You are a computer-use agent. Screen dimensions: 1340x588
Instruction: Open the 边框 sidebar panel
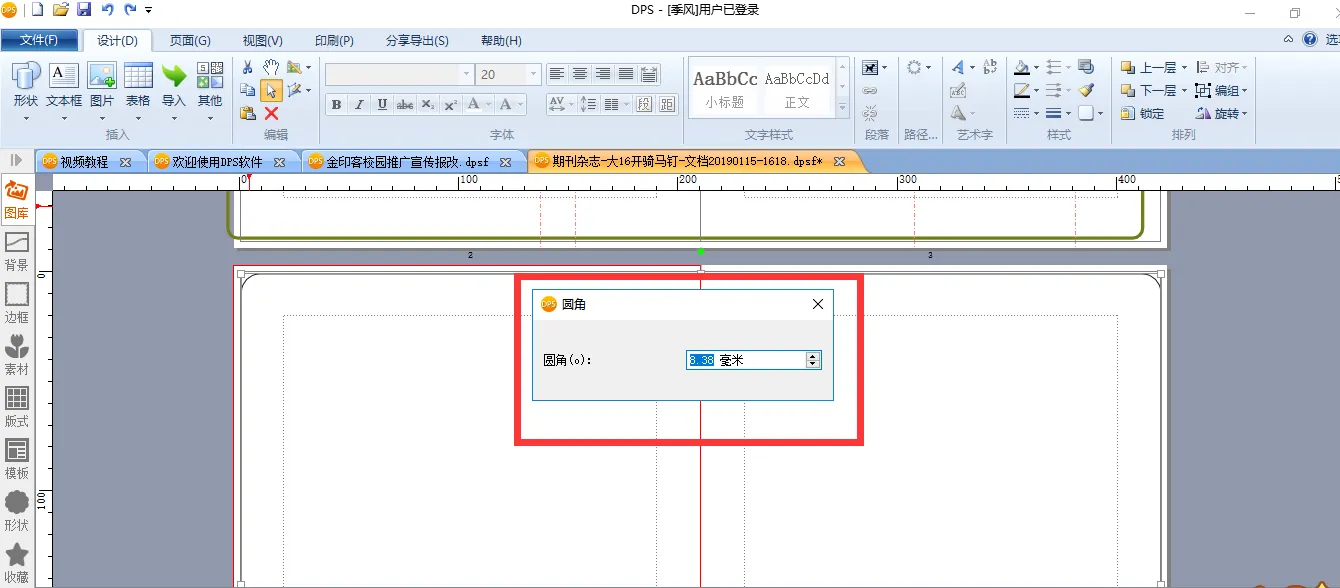pyautogui.click(x=17, y=303)
